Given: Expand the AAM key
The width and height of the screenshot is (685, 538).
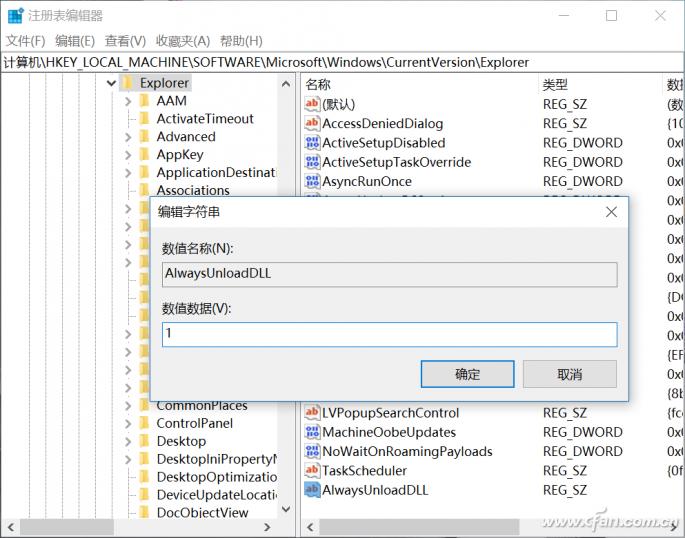Looking at the screenshot, I should tap(128, 101).
